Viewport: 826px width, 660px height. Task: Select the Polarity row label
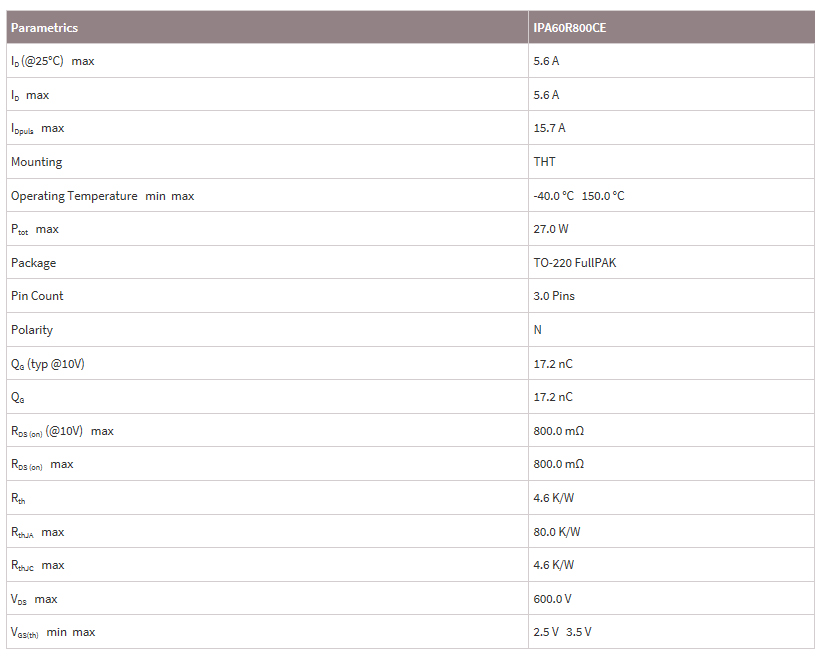pos(32,330)
